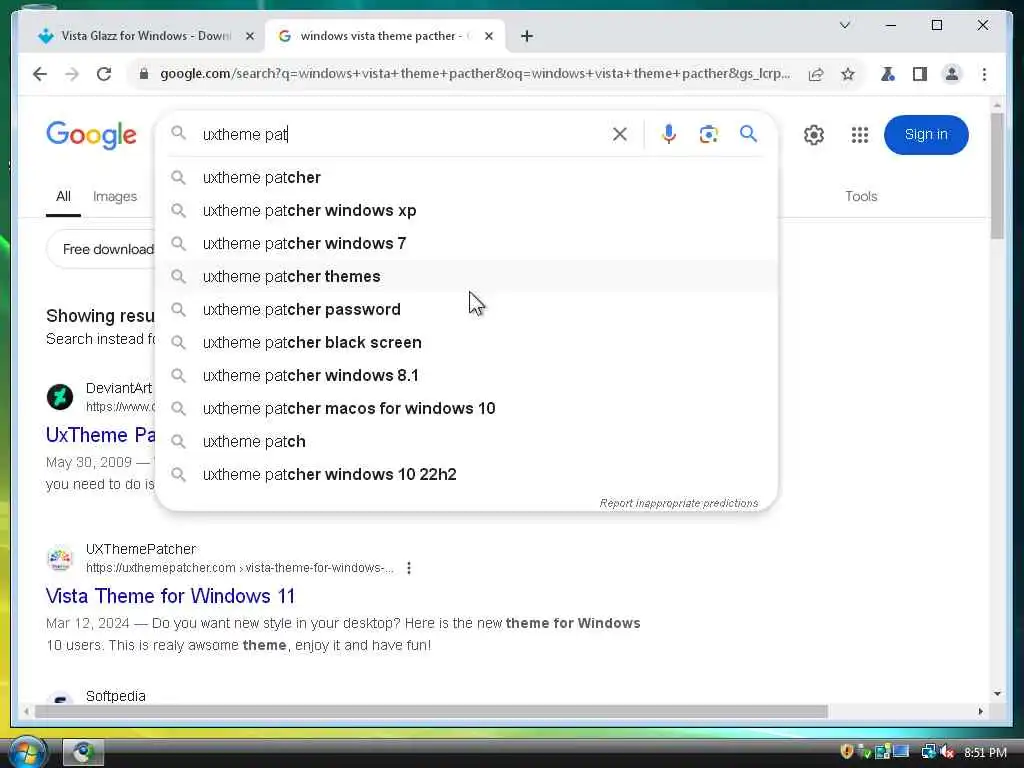Clear the search box with X

(620, 135)
